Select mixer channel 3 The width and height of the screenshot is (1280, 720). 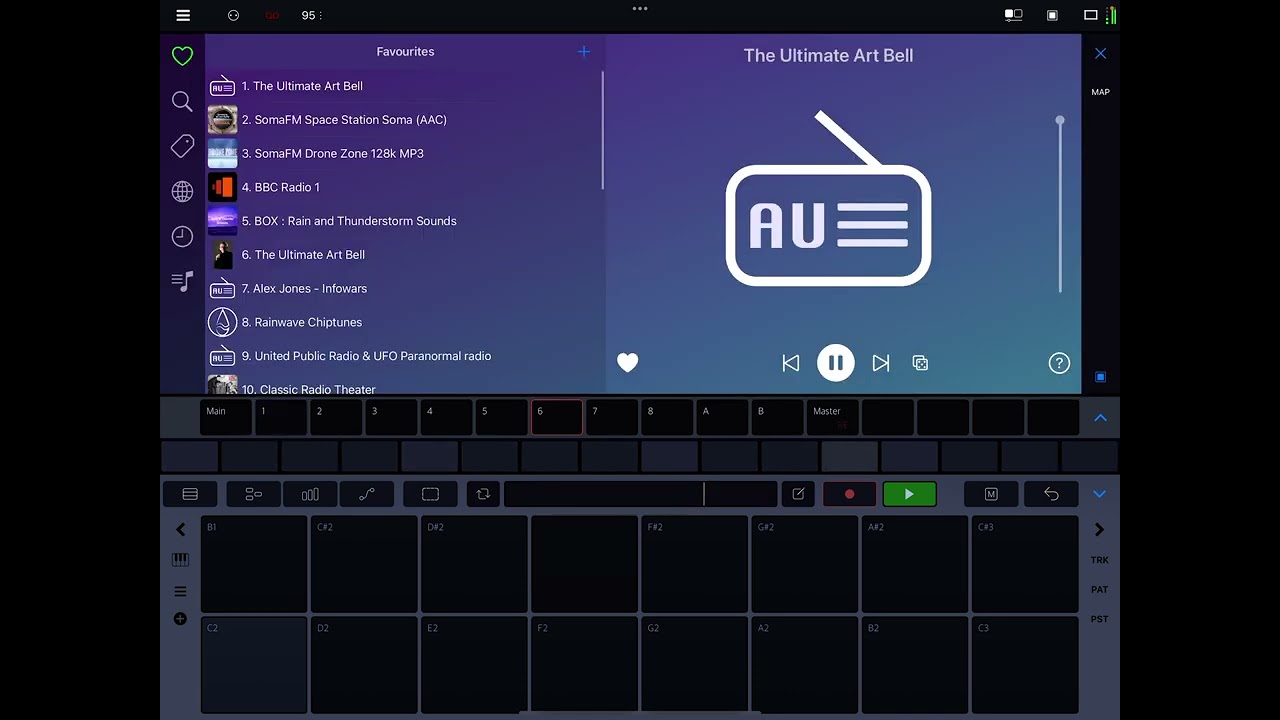(391, 417)
